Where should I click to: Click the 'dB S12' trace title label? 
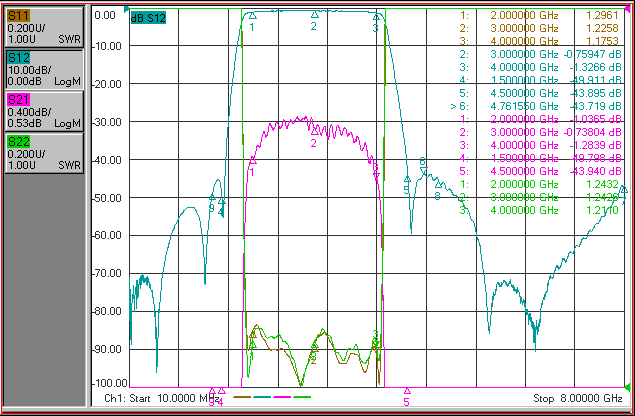pyautogui.click(x=148, y=18)
